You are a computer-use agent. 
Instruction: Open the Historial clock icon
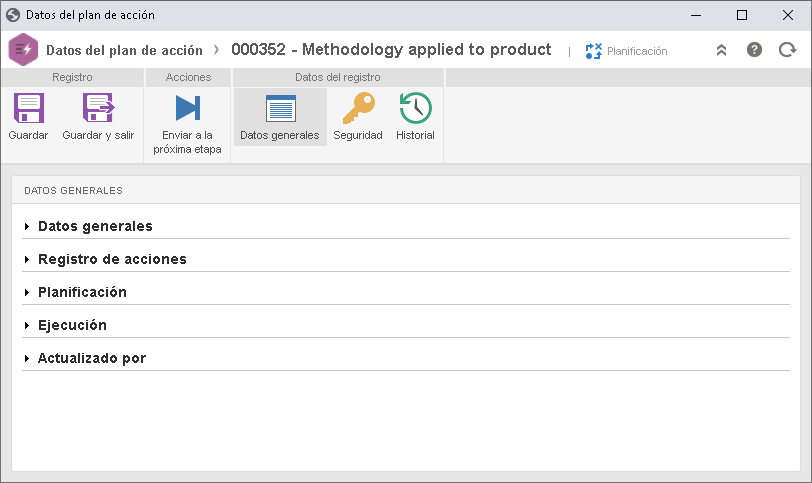[x=415, y=108]
